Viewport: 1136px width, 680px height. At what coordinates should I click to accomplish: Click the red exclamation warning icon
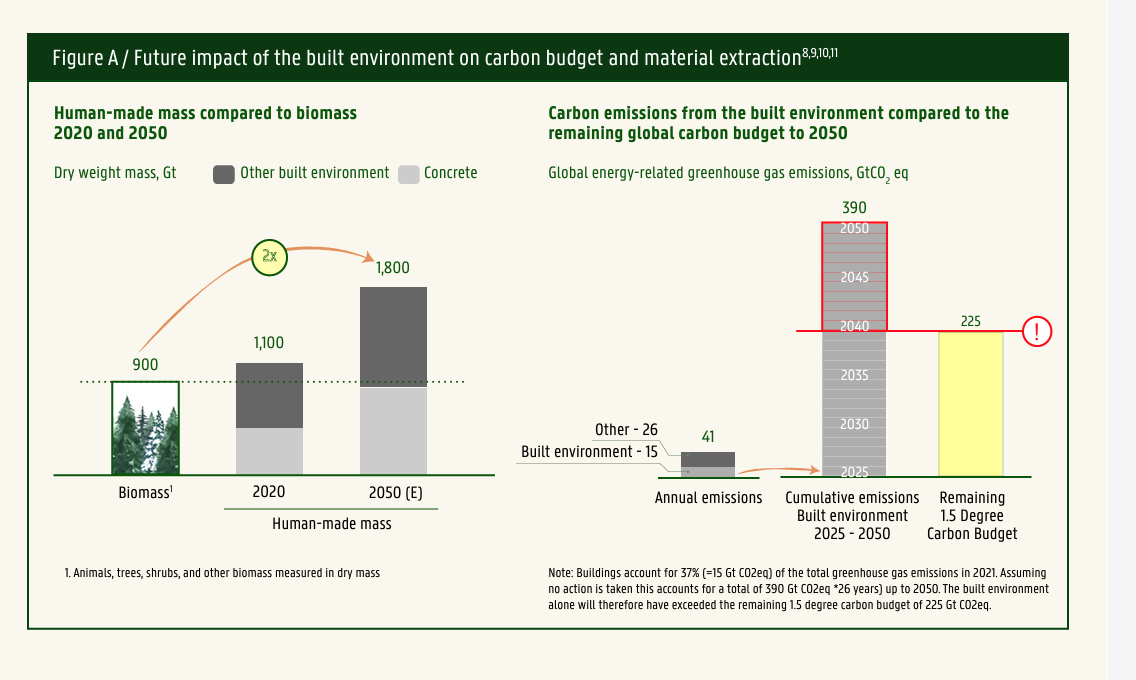(x=1037, y=332)
